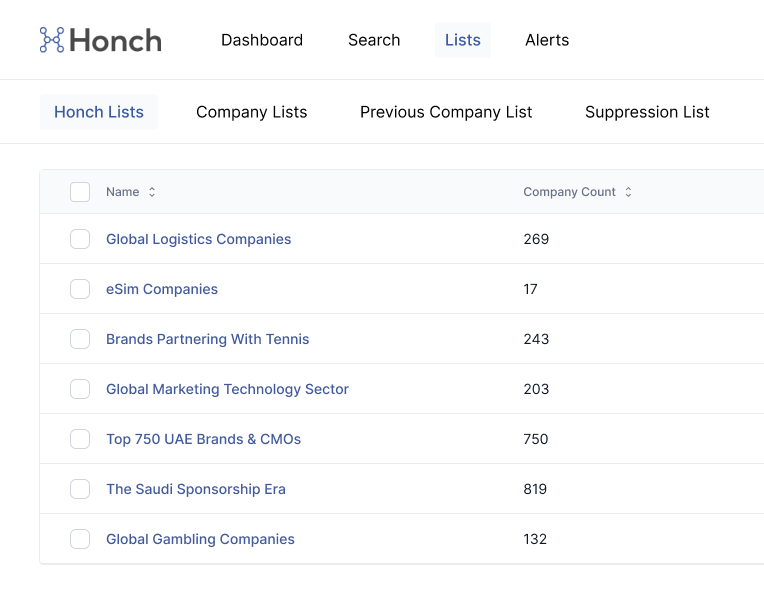Check the Global Logistics Companies row
The width and height of the screenshot is (764, 598).
80,239
